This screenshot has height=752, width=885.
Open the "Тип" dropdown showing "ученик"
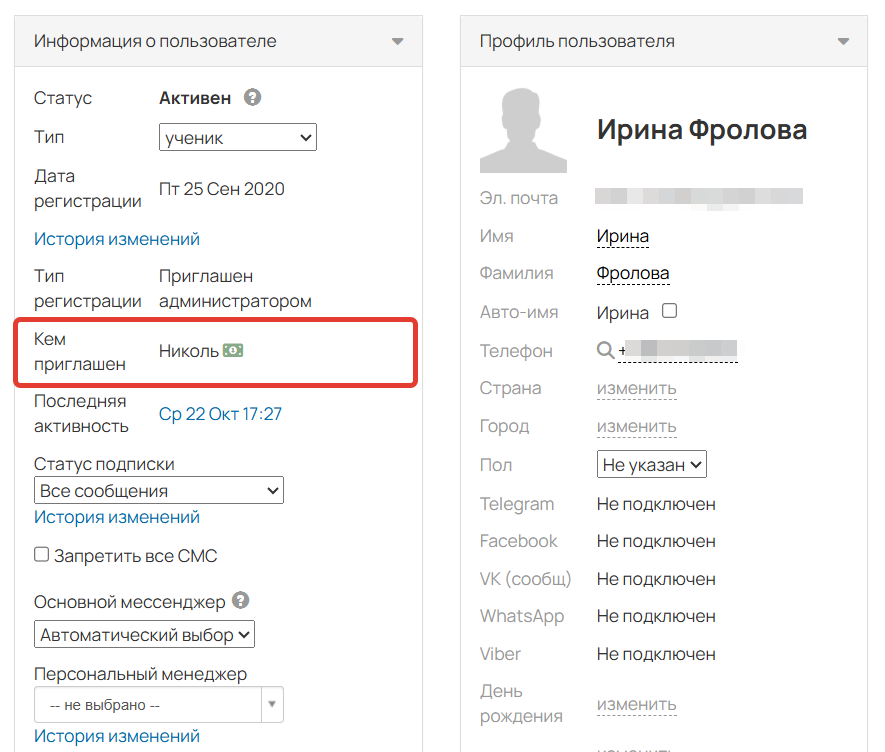click(237, 137)
